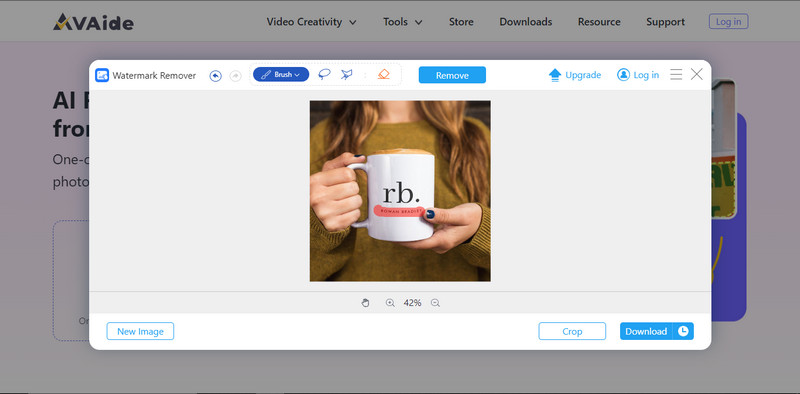Open download history clock icon
The height and width of the screenshot is (394, 800).
683,331
